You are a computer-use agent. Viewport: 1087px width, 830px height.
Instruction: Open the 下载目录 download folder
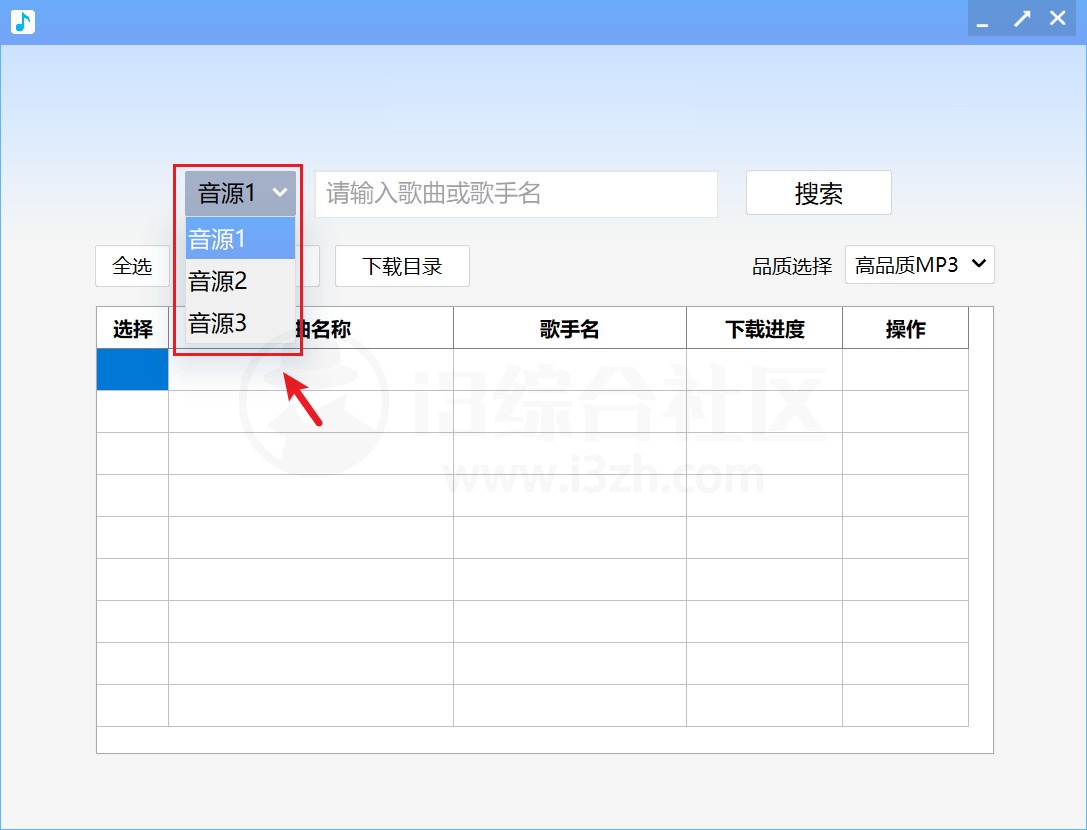402,266
